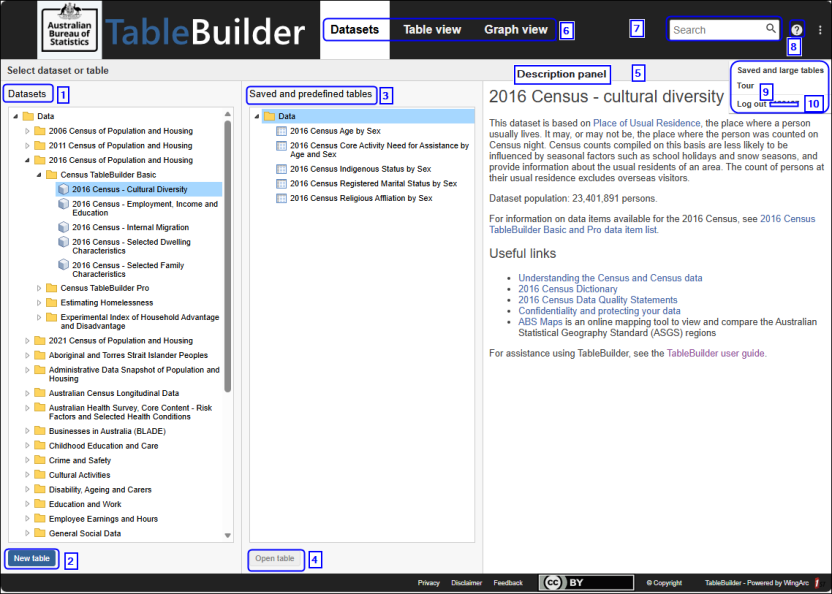Click folder icon of General Social Data
This screenshot has width=832, height=594.
[40, 533]
